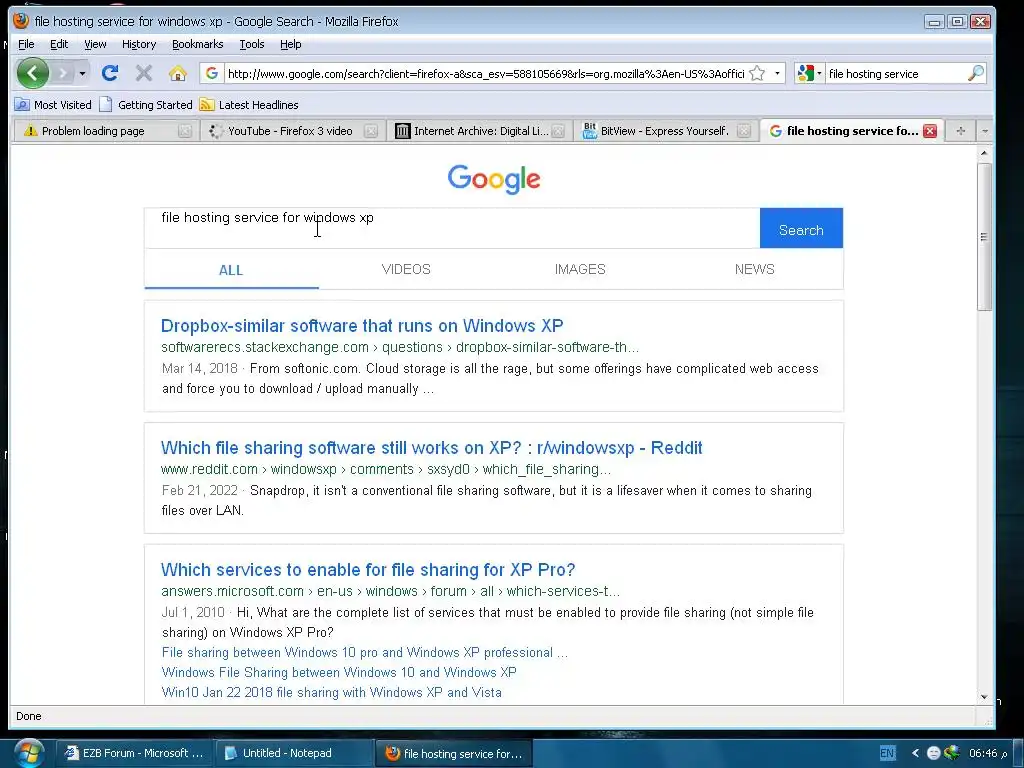
Task: Click the Google page search query field
Action: (x=452, y=228)
